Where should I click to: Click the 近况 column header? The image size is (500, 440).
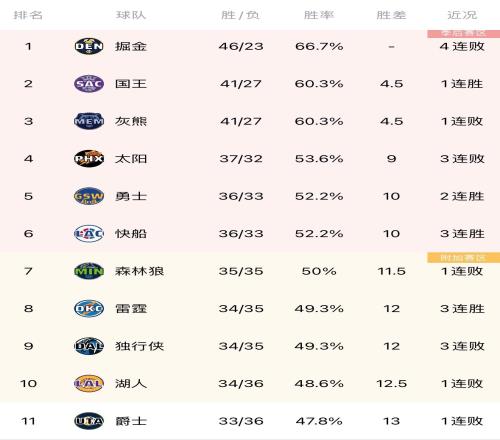tap(462, 15)
